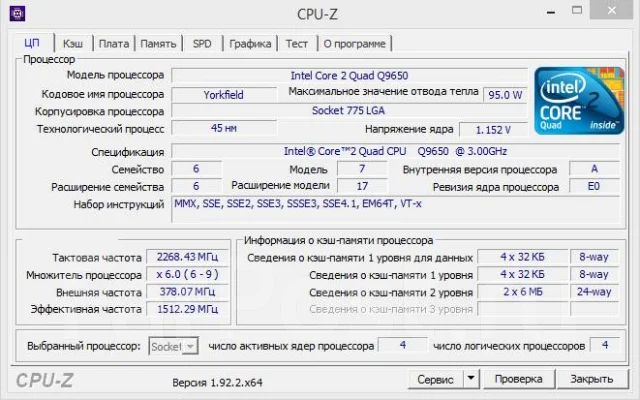This screenshot has width=640, height=400.
Task: Click the CPU-Z app icon in title bar
Action: [17, 13]
